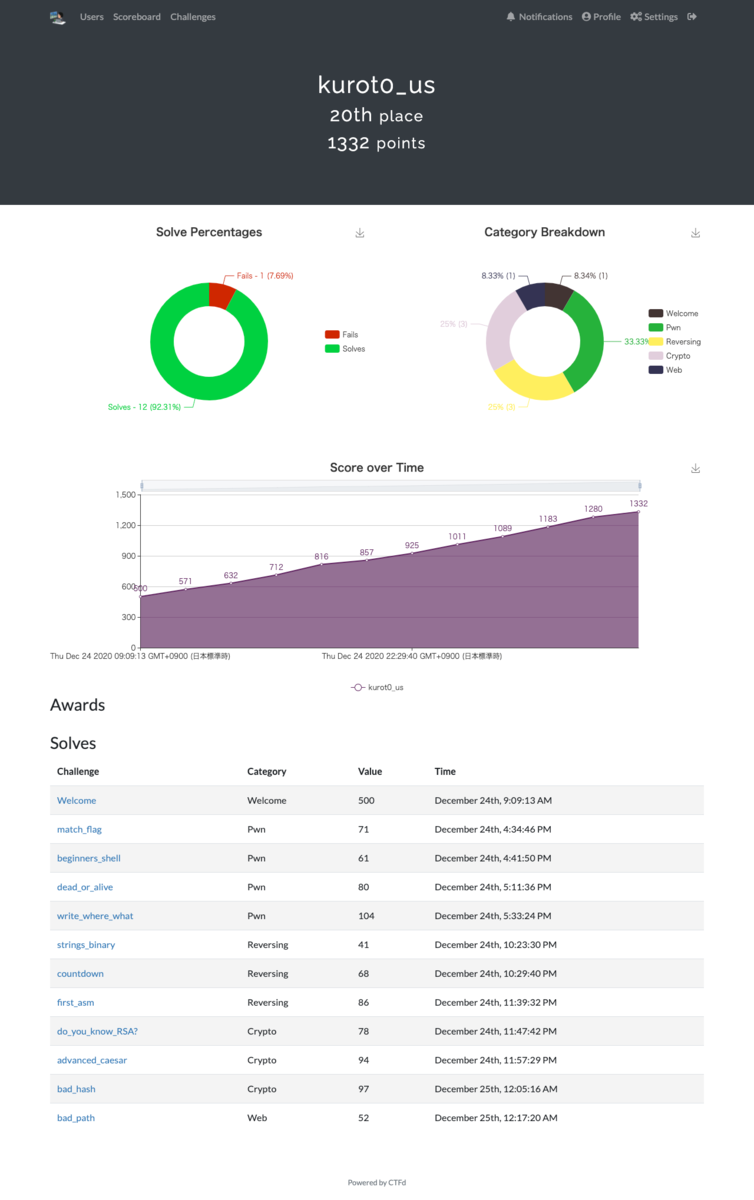Click the Awards section heading
754x1200 pixels.
(x=78, y=705)
